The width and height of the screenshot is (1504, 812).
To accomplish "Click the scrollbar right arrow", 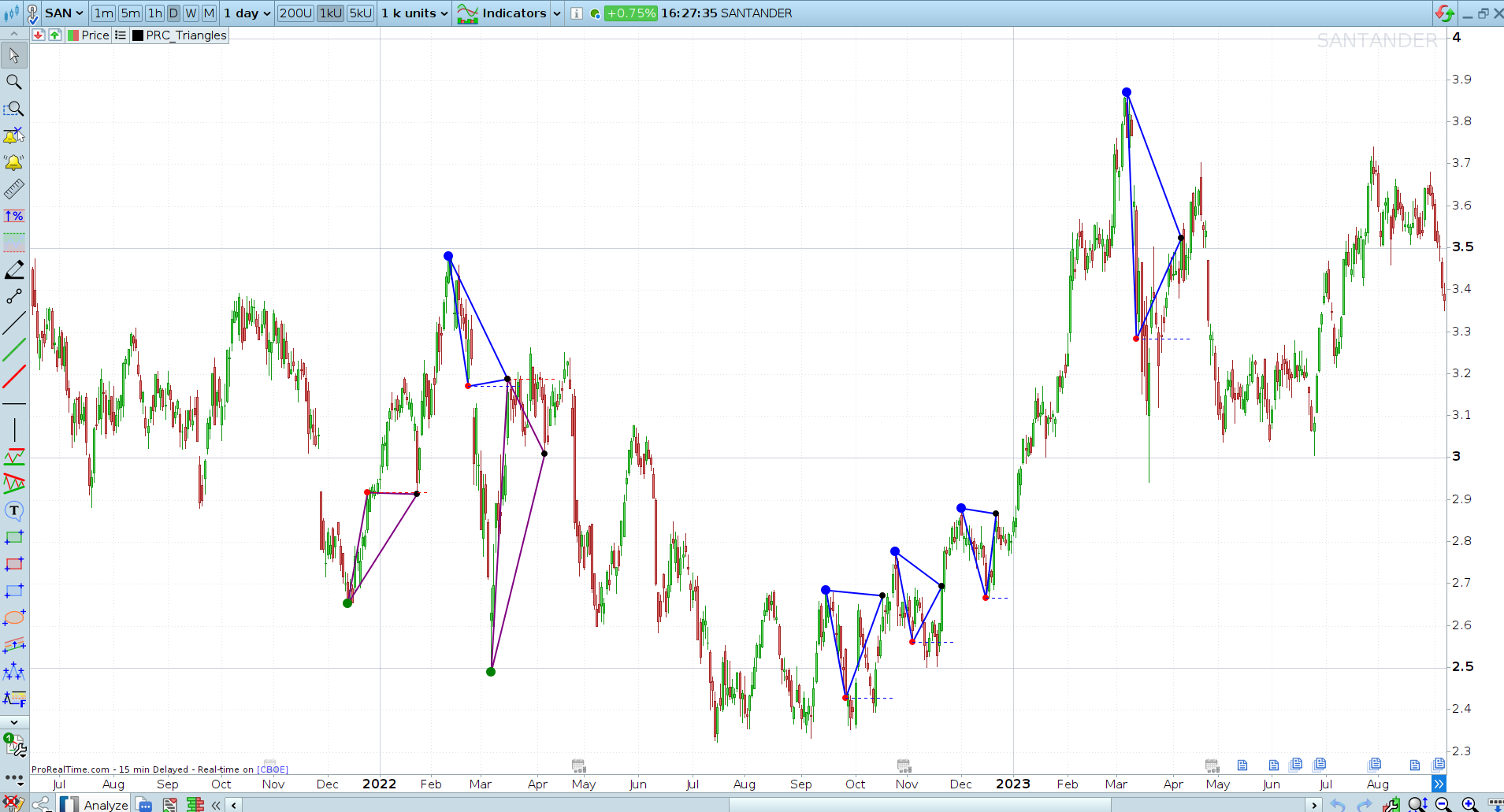I will tap(1313, 805).
